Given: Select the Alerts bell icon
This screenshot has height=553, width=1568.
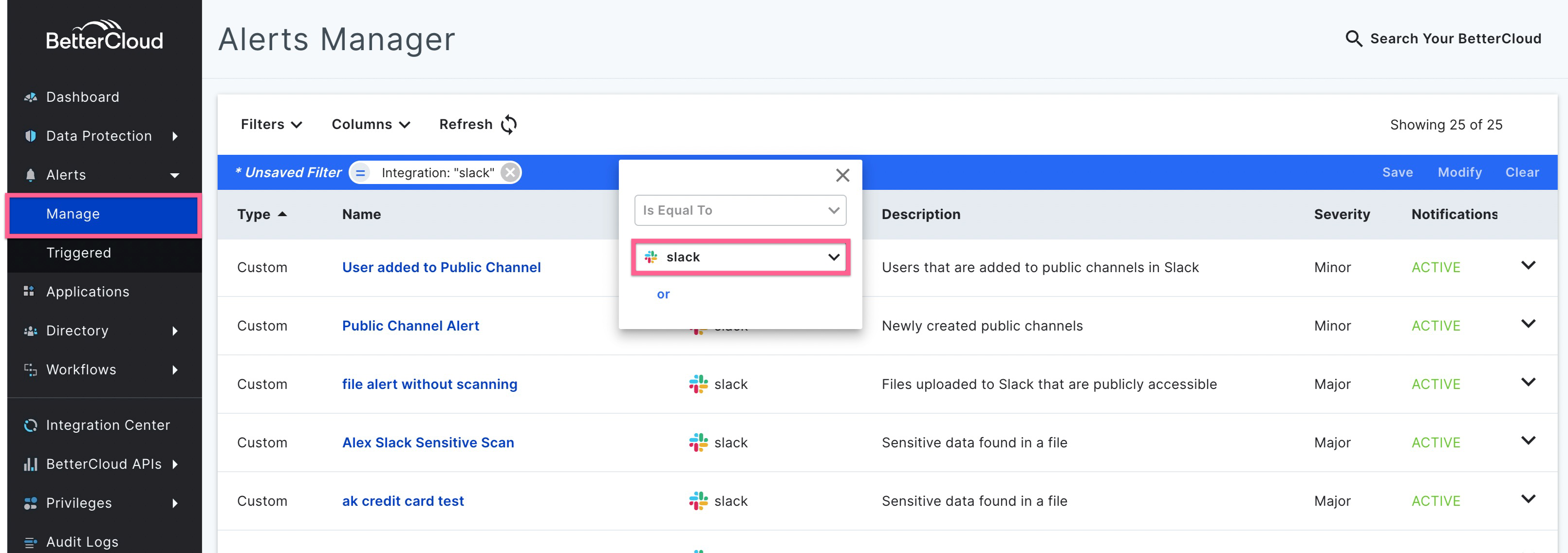Looking at the screenshot, I should point(30,175).
